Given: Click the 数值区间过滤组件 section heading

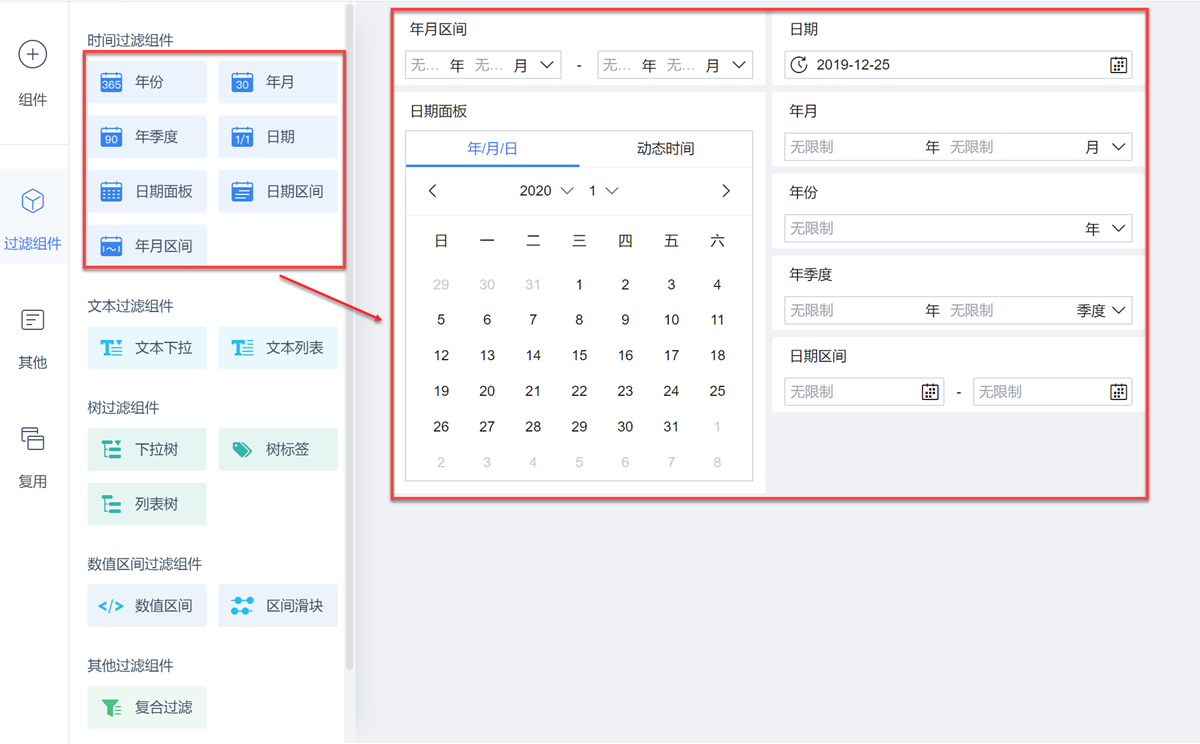Looking at the screenshot, I should click(144, 564).
